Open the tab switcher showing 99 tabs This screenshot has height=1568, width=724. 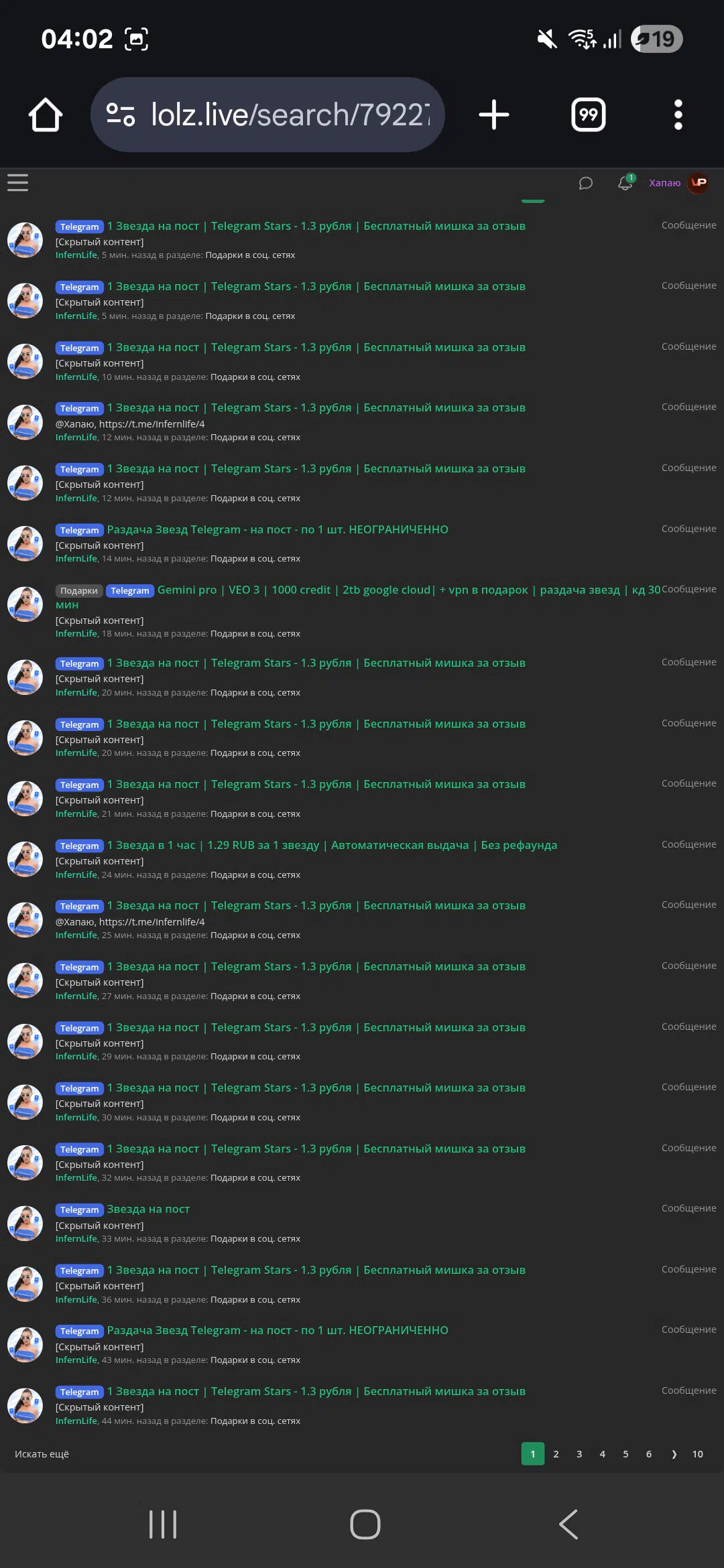click(589, 115)
